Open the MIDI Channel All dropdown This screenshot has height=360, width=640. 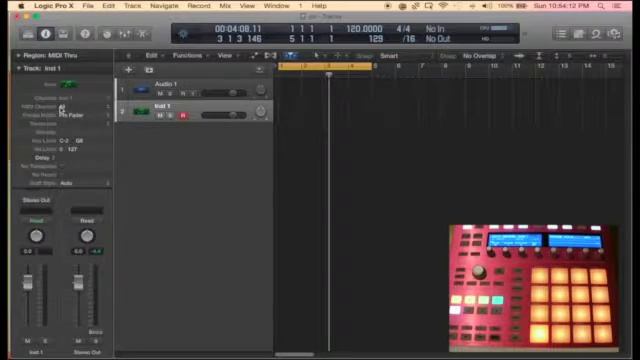click(x=84, y=107)
